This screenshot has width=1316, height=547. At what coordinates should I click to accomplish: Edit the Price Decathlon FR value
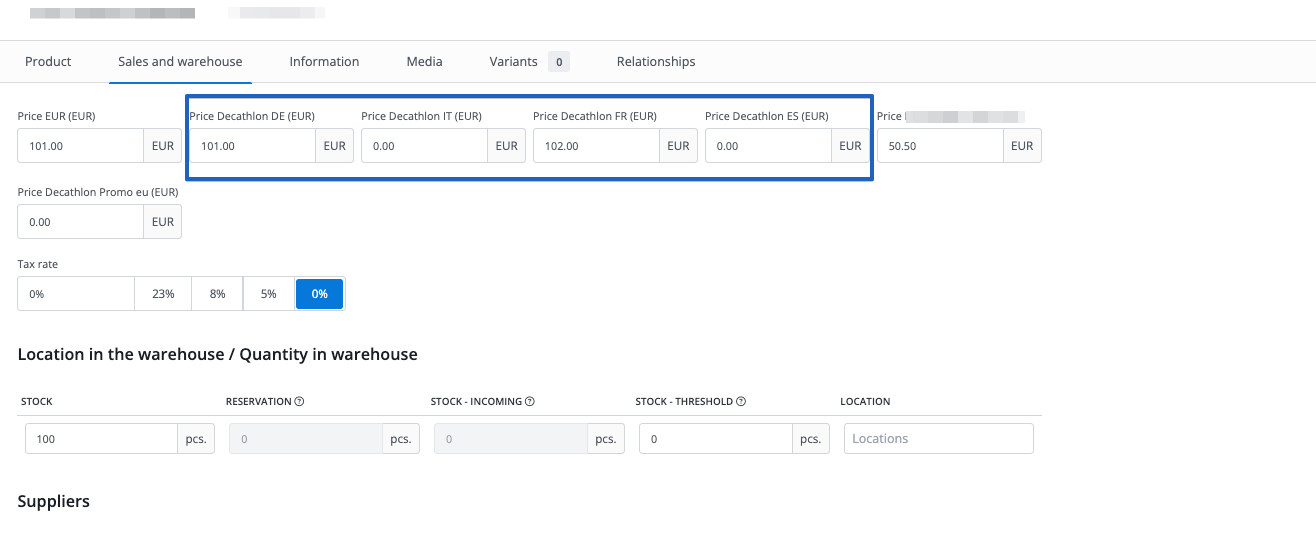(597, 146)
